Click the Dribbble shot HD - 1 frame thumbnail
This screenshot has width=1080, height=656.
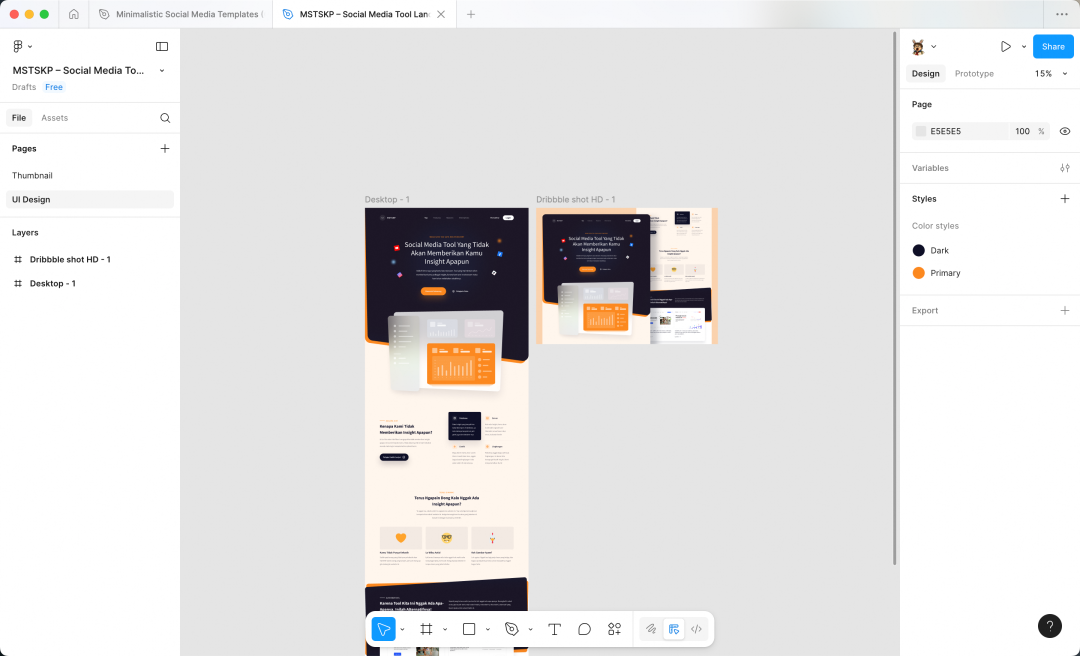click(x=627, y=276)
